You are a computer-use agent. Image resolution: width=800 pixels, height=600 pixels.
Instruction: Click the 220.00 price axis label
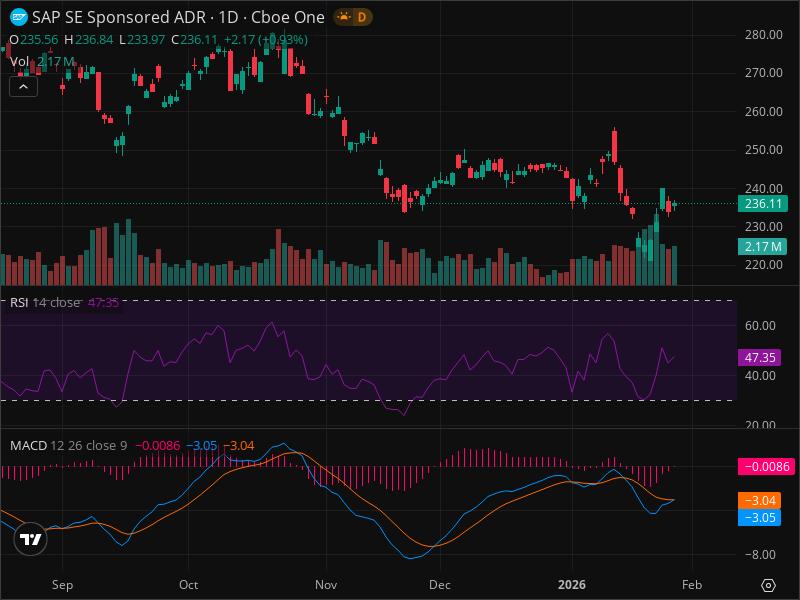(x=763, y=265)
